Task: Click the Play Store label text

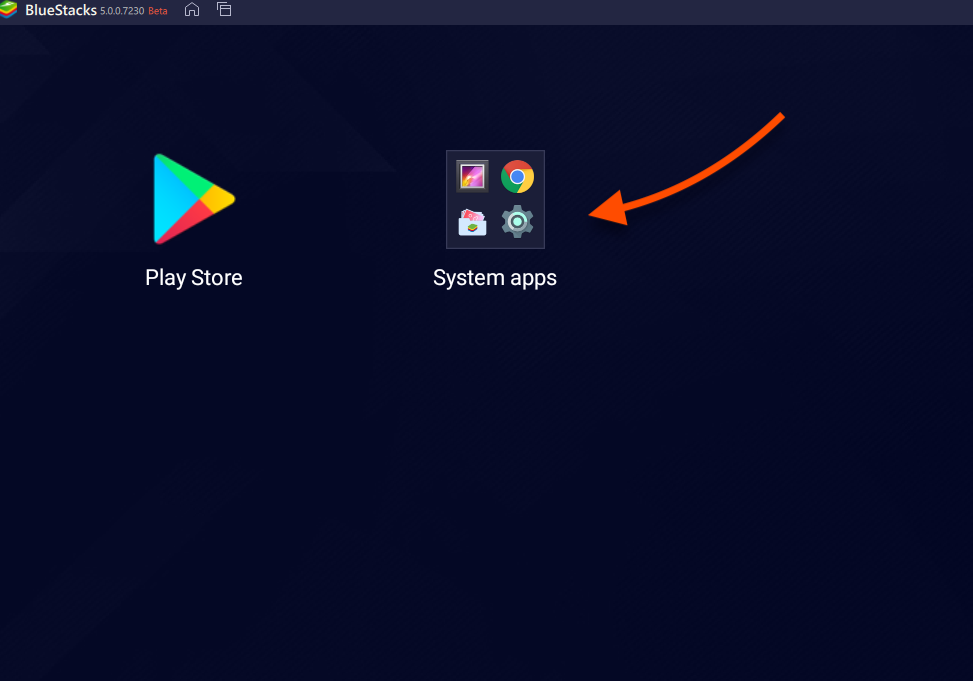Action: [193, 277]
